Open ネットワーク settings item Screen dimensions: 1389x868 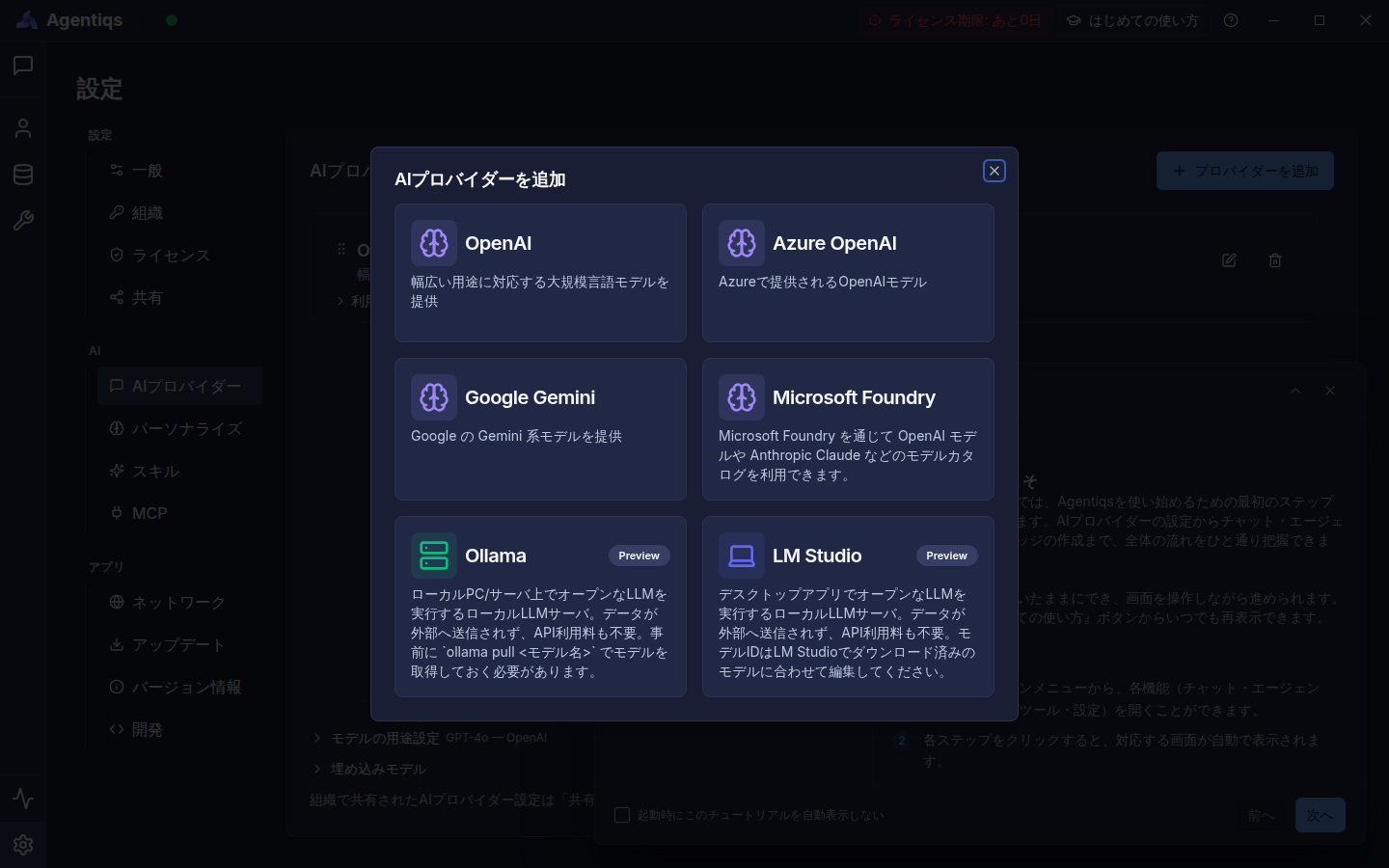pos(179,602)
